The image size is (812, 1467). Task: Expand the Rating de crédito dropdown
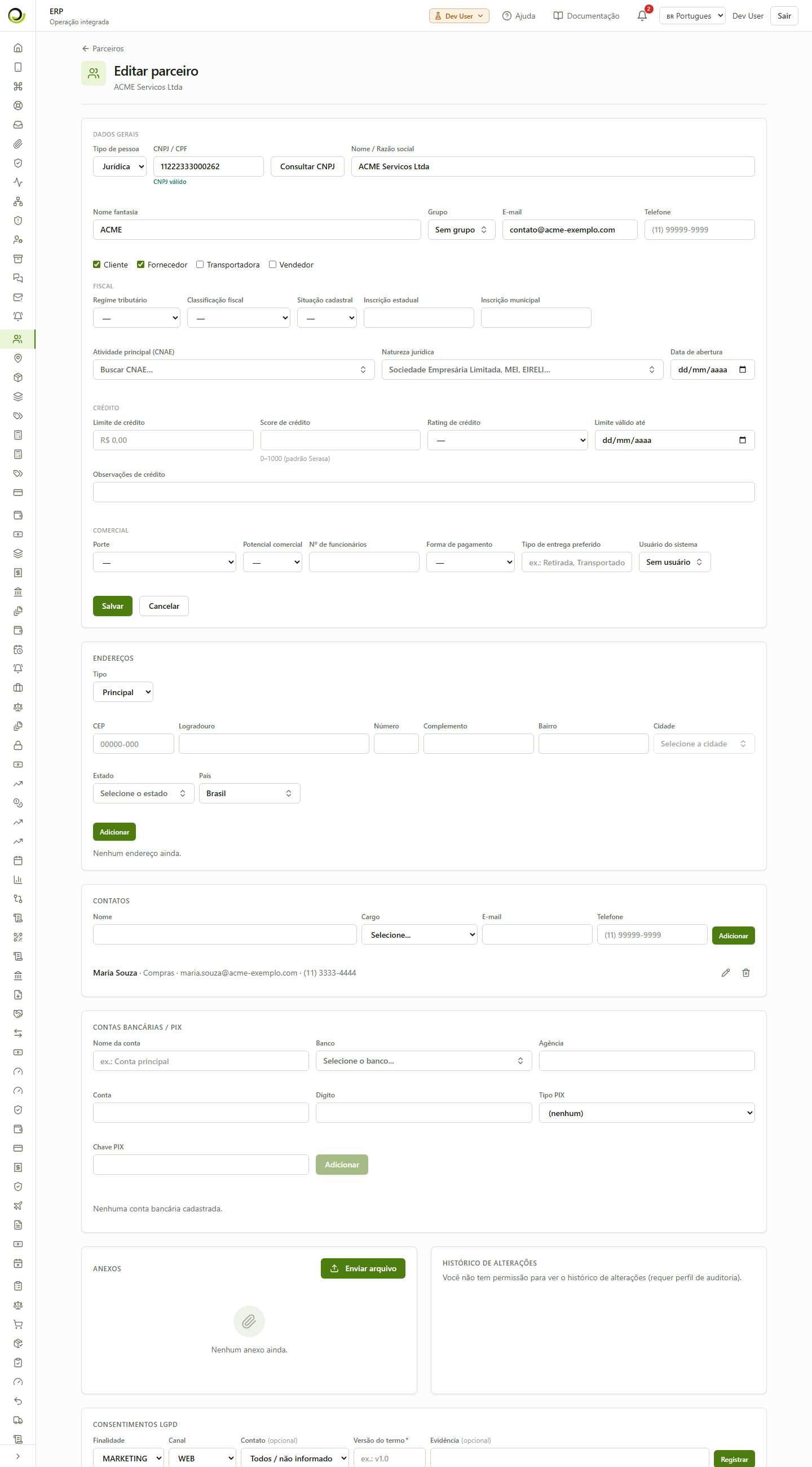click(x=507, y=440)
